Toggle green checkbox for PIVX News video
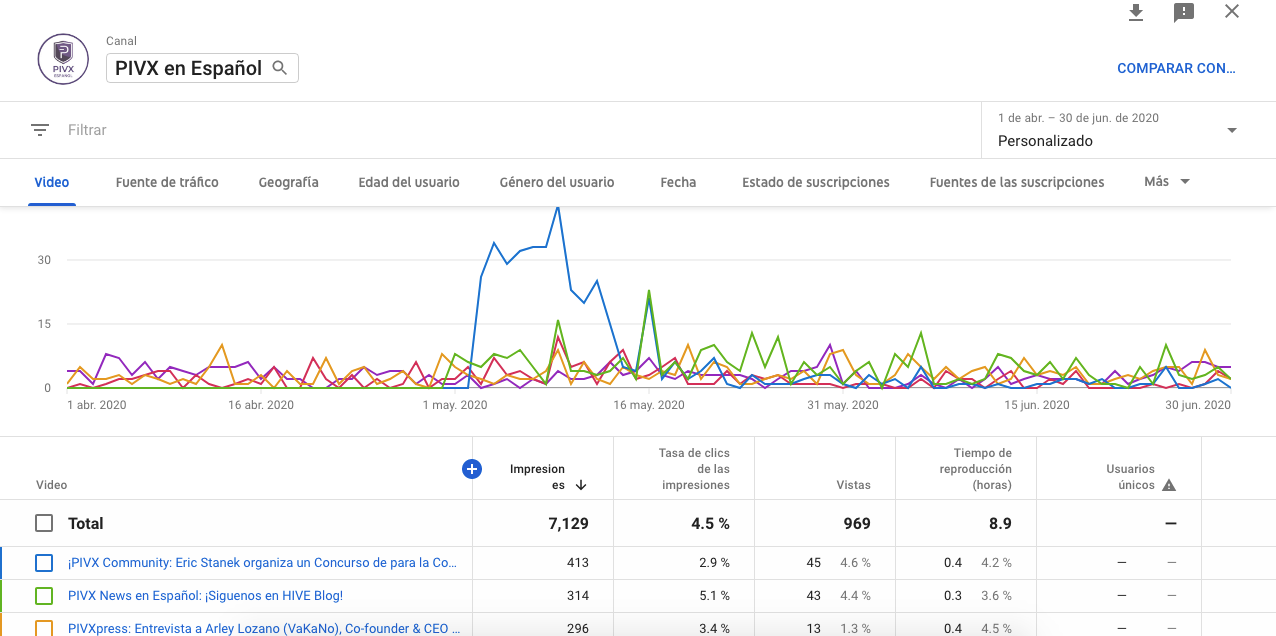1276x636 pixels. pyautogui.click(x=44, y=596)
